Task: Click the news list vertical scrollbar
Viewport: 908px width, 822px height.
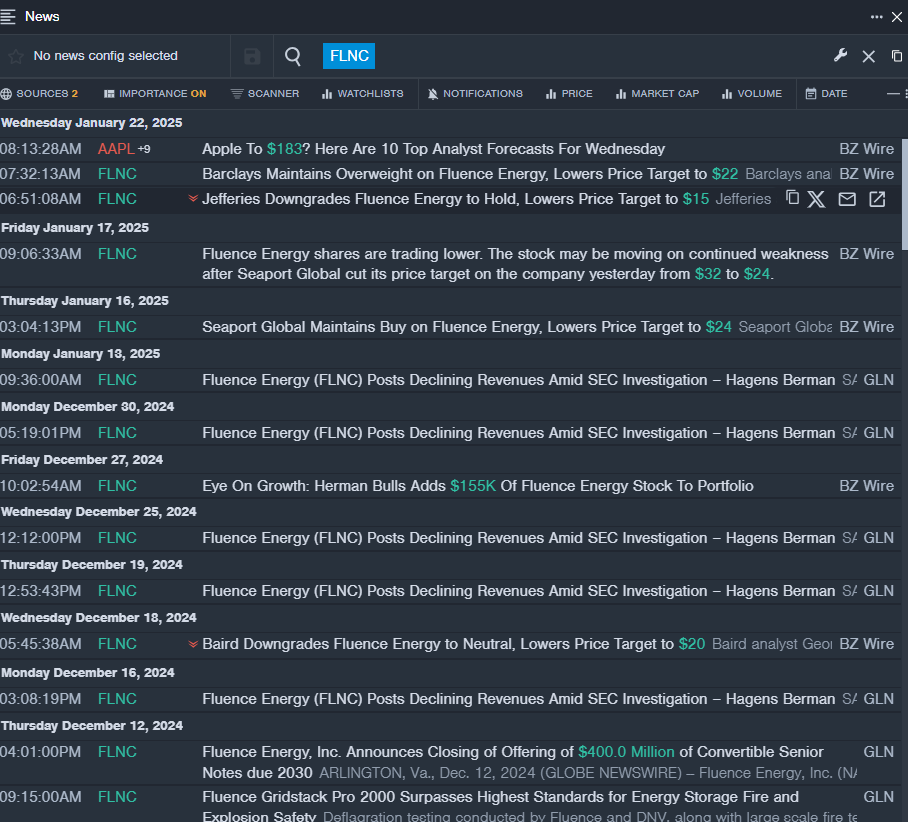Action: (904, 195)
